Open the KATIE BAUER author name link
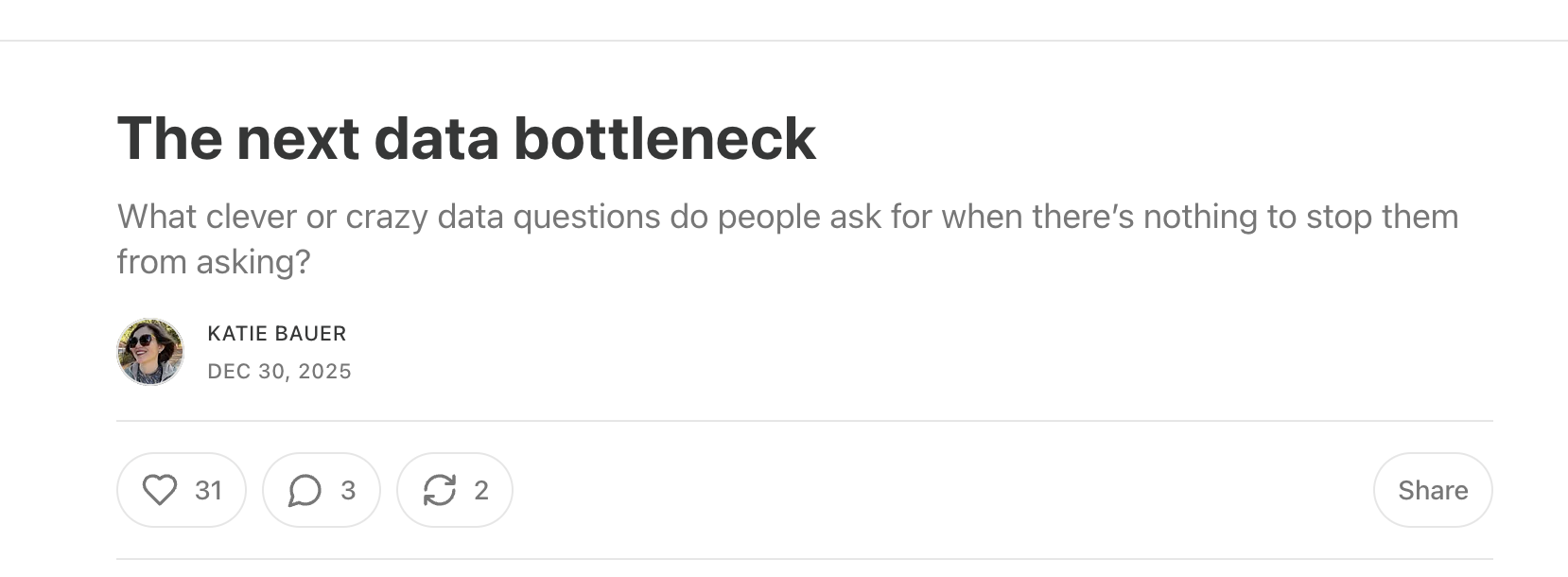Screen dimensions: 1568x577 click(x=277, y=334)
